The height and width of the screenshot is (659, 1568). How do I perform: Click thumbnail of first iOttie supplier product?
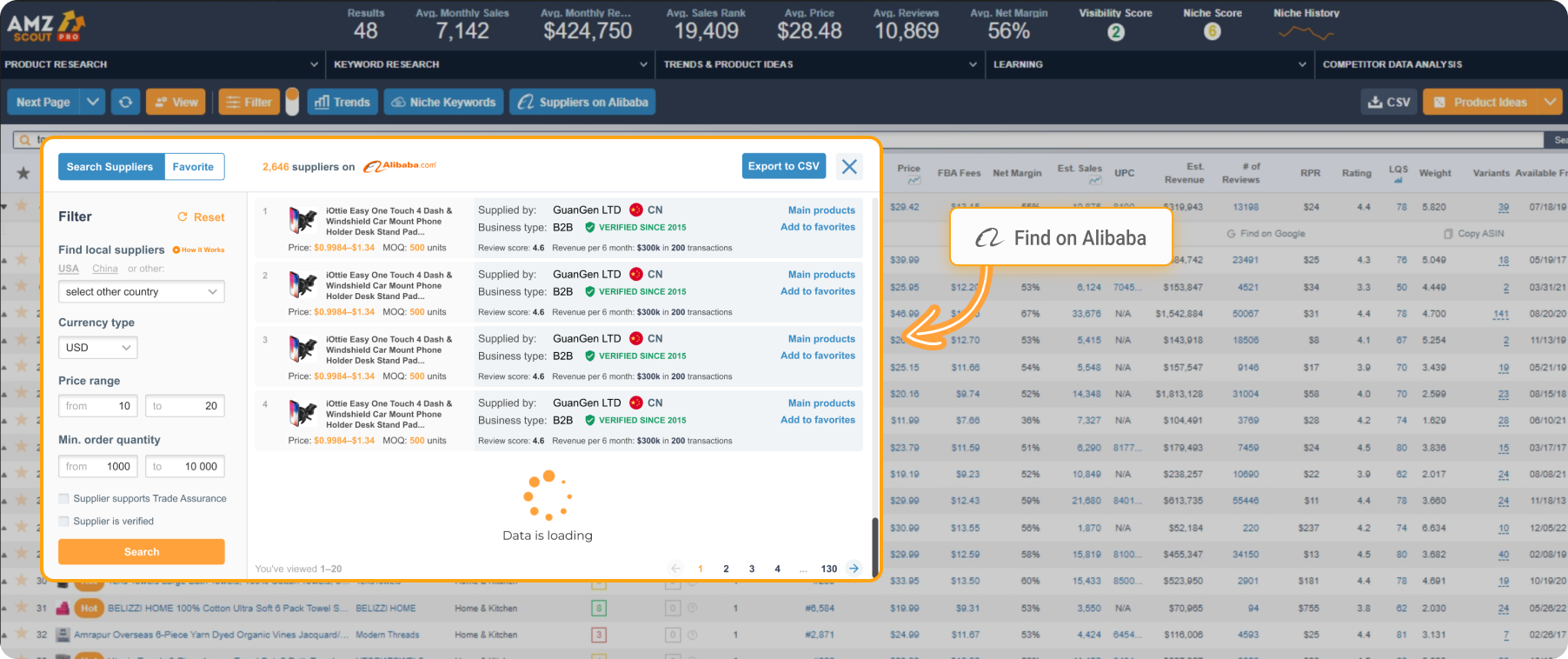click(x=302, y=220)
